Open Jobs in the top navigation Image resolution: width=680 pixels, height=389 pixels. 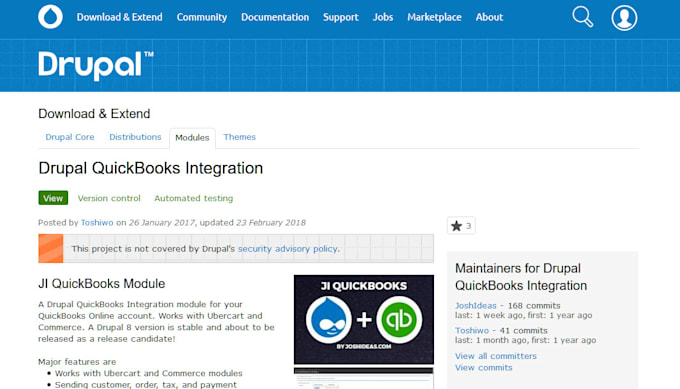pyautogui.click(x=383, y=17)
